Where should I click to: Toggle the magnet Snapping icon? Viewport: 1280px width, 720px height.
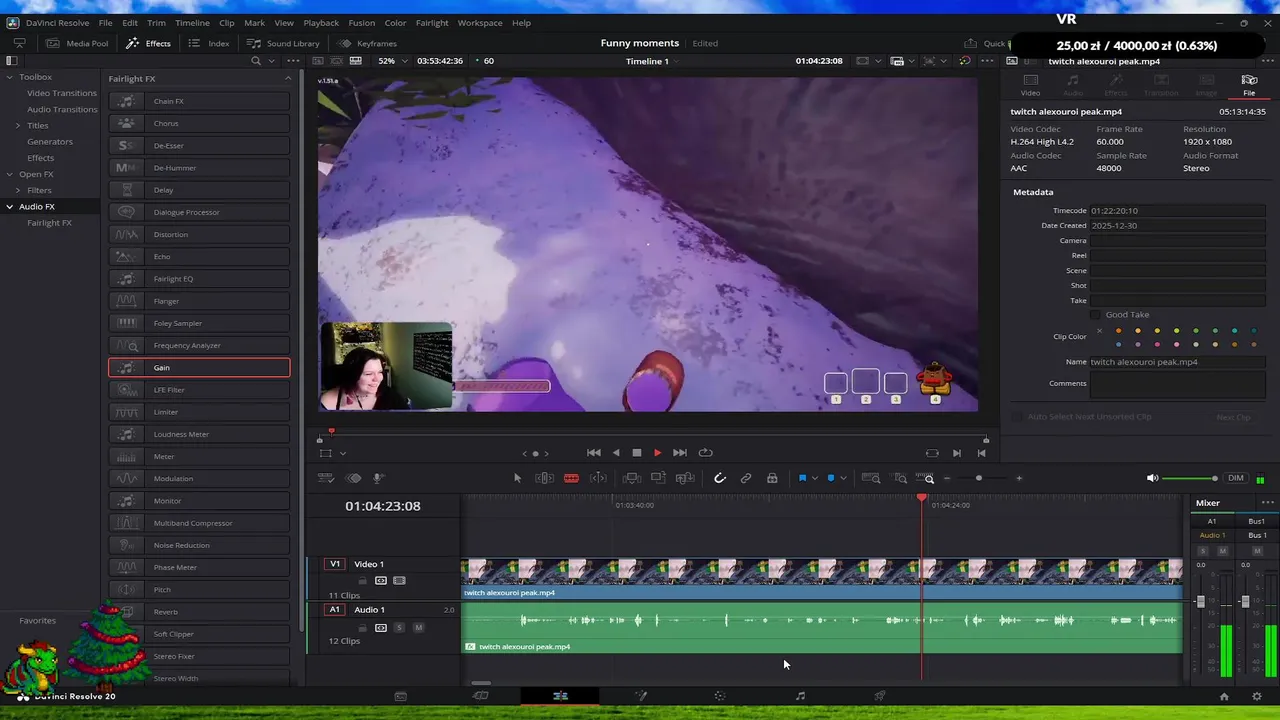tap(719, 478)
